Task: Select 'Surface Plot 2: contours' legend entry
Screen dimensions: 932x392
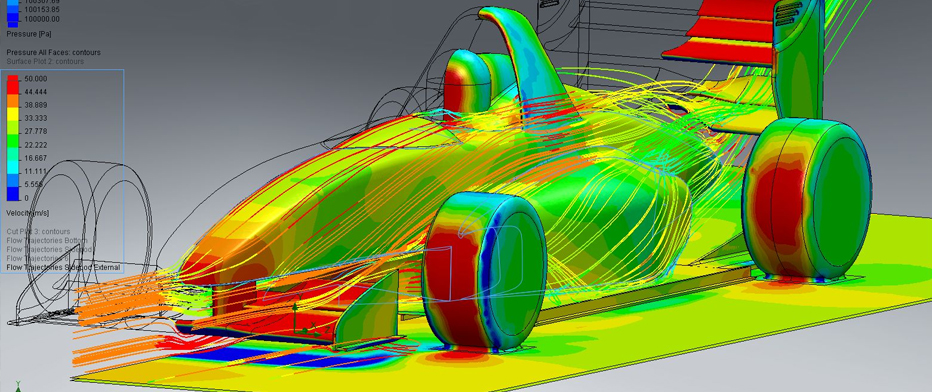Action: [x=45, y=61]
